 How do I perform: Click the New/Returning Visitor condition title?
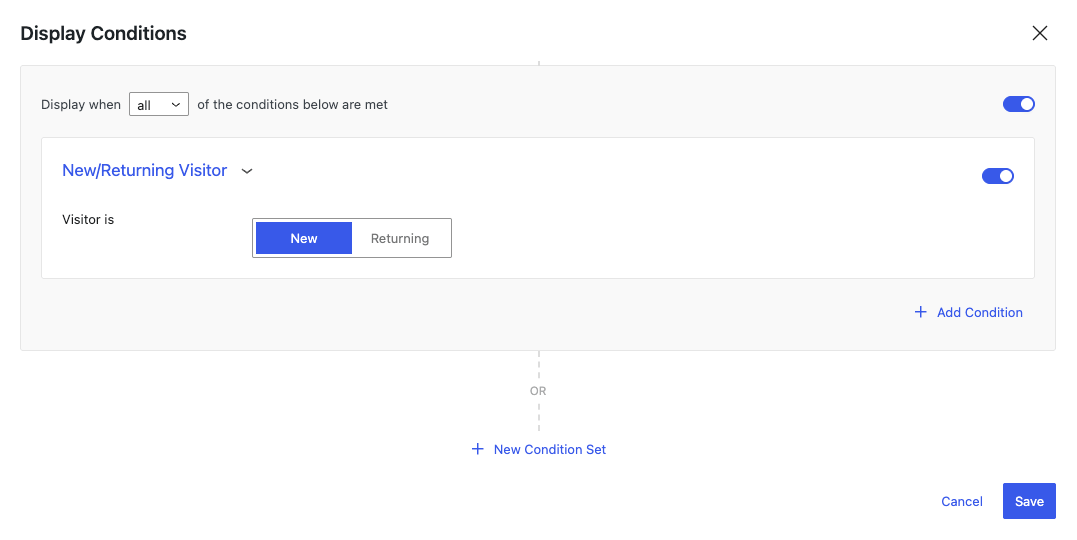pyautogui.click(x=144, y=170)
